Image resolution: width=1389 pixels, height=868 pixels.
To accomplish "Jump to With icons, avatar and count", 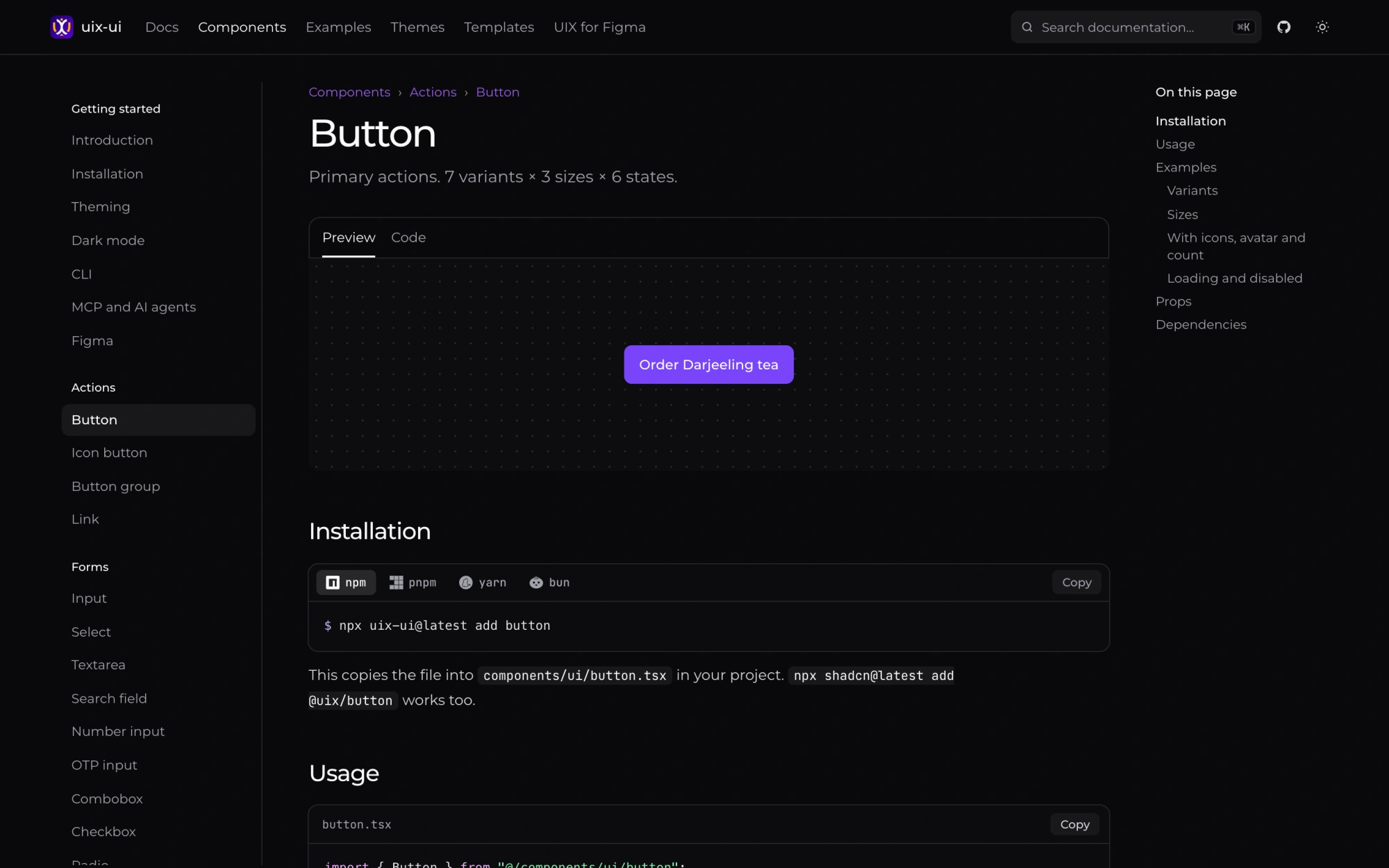I will point(1236,247).
